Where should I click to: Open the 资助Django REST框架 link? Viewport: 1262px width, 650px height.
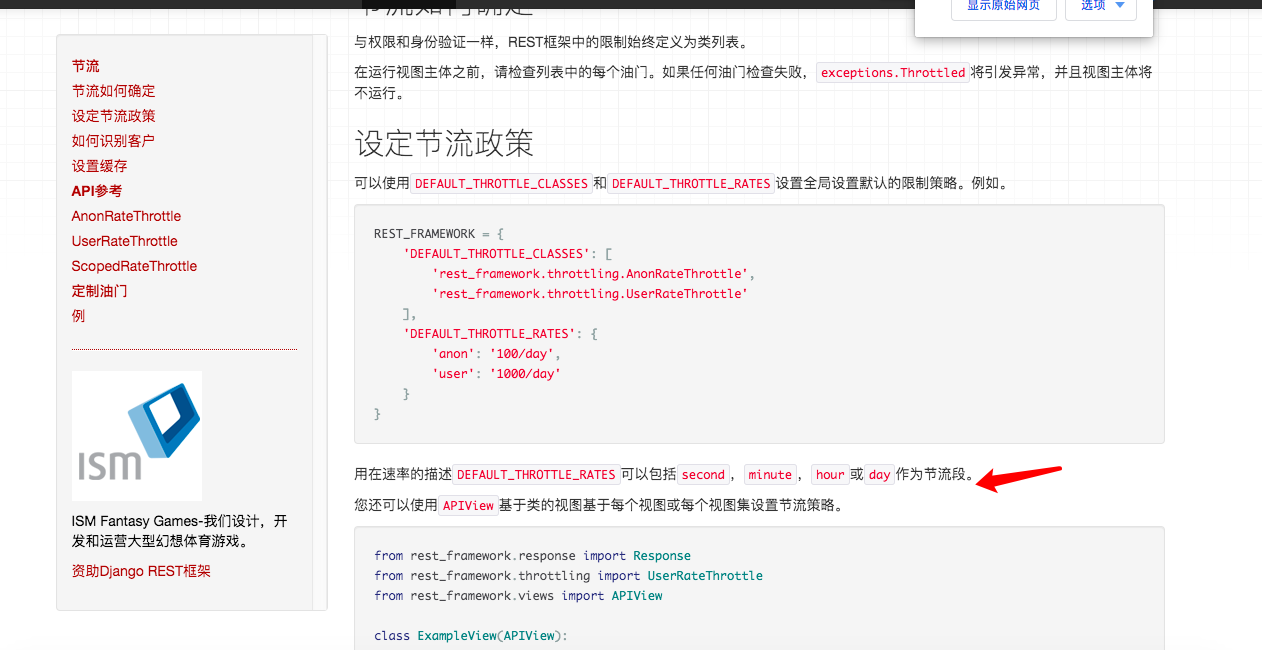142,571
